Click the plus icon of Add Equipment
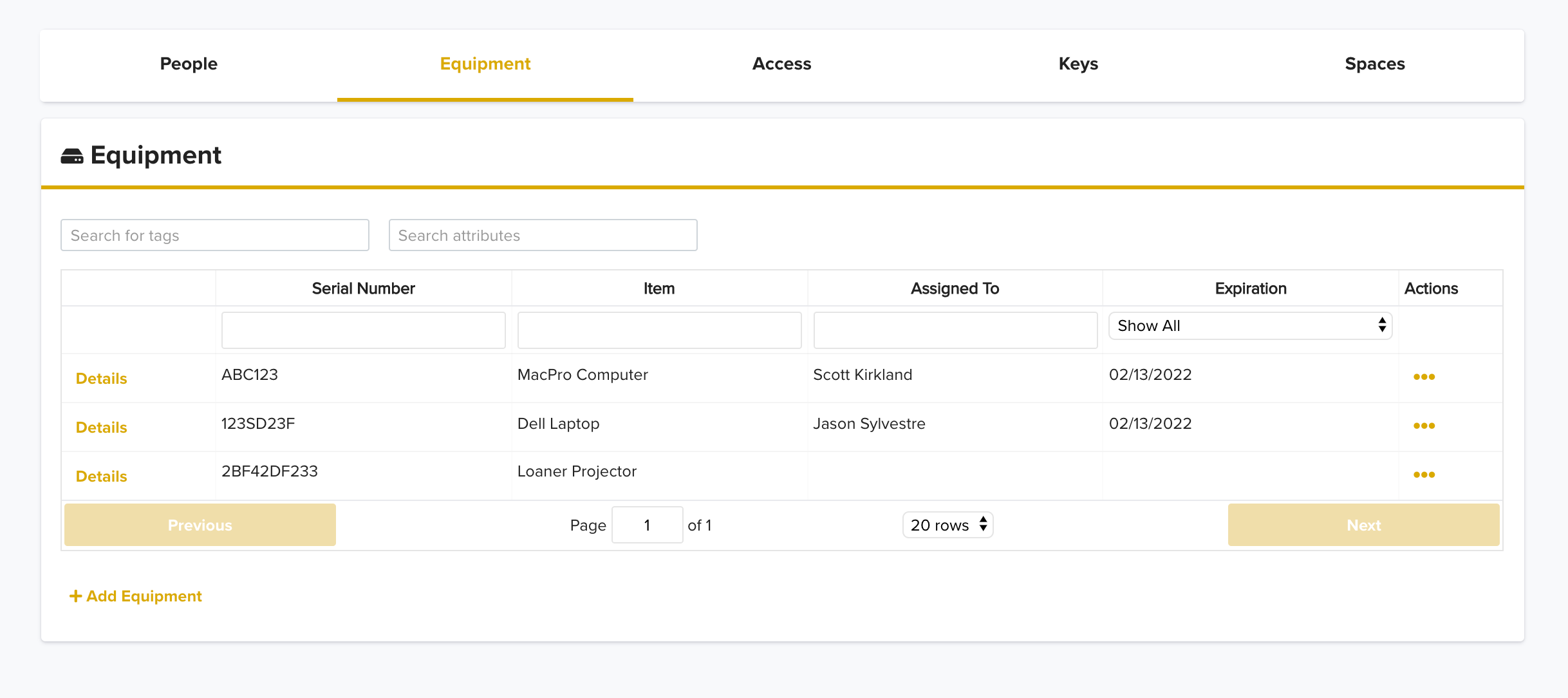 point(75,596)
